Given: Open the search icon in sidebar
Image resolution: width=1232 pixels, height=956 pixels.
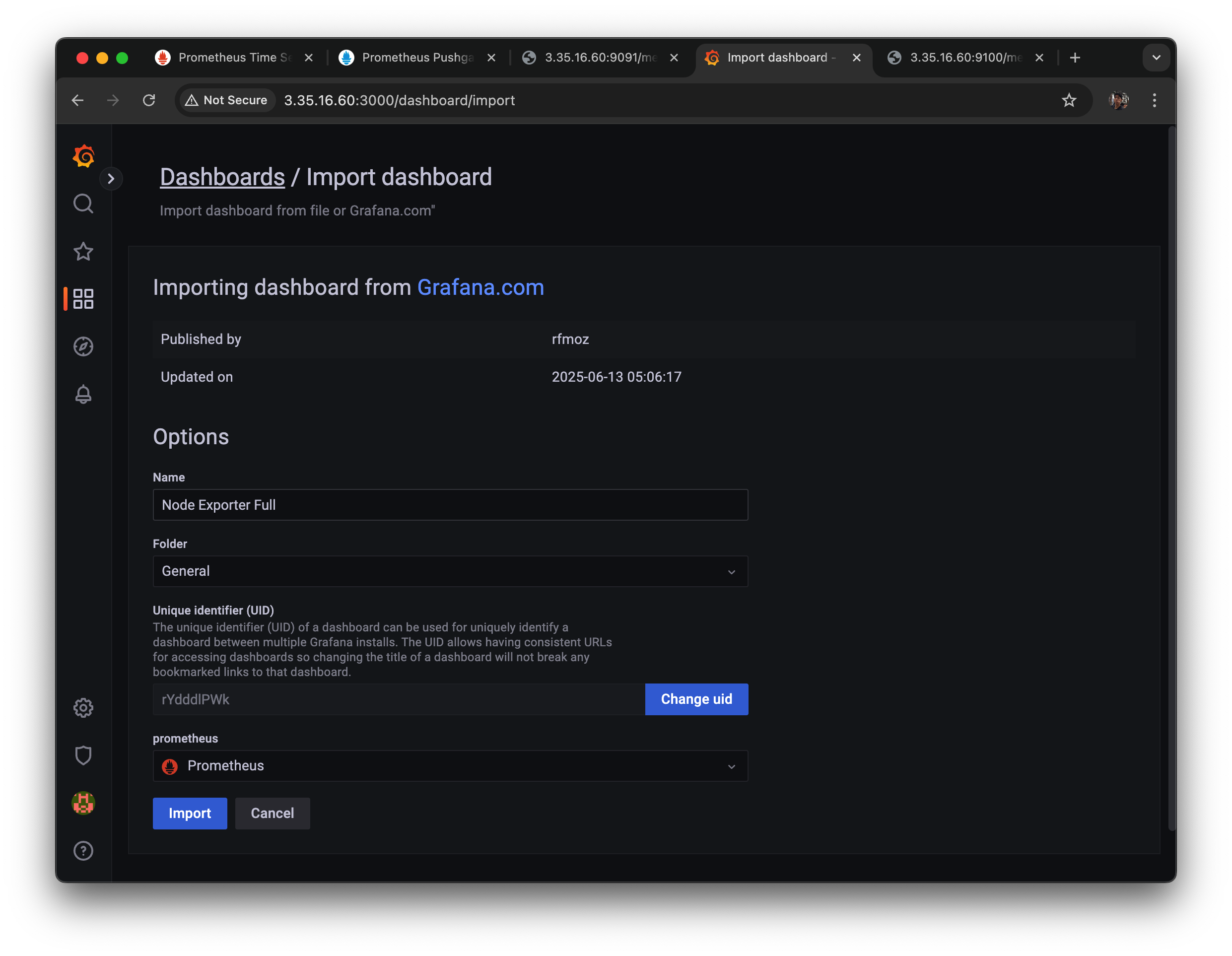Looking at the screenshot, I should pyautogui.click(x=83, y=204).
